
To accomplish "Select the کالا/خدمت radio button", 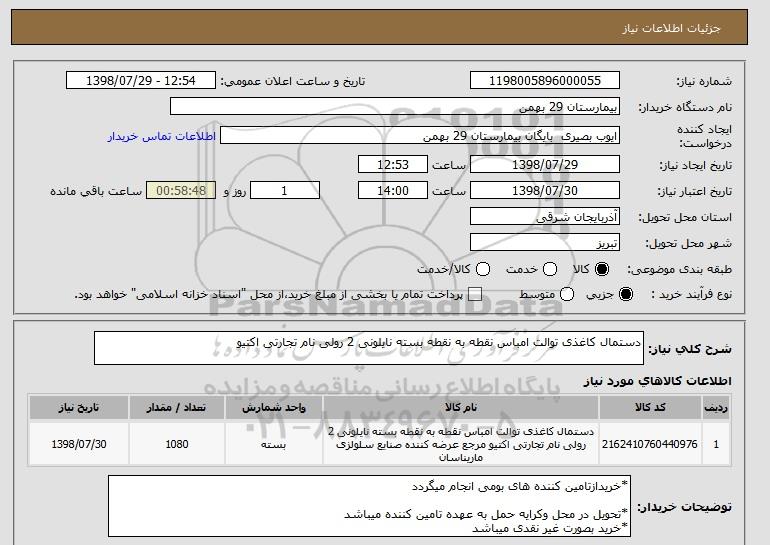I will [483, 269].
